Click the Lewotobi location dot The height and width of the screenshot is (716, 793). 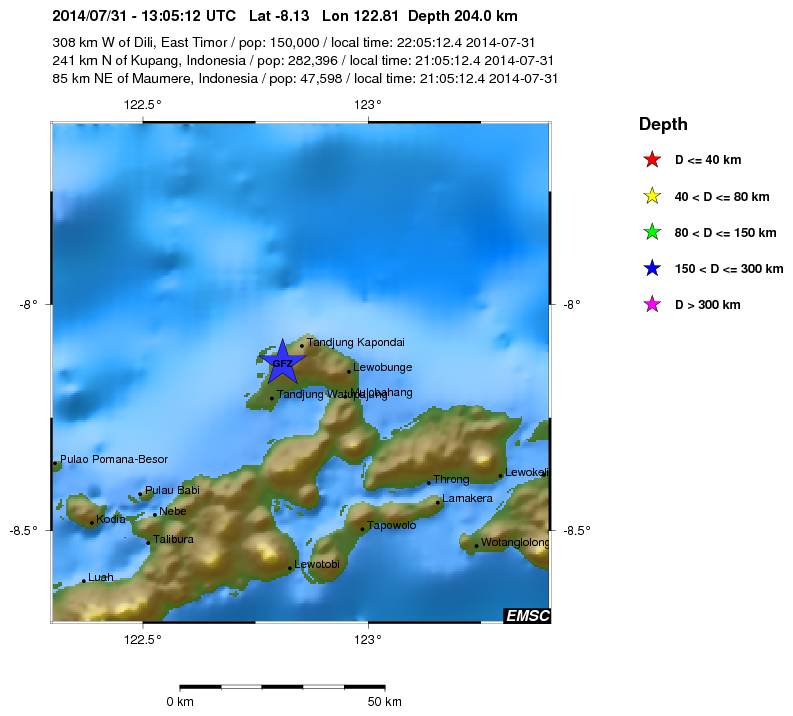point(290,568)
